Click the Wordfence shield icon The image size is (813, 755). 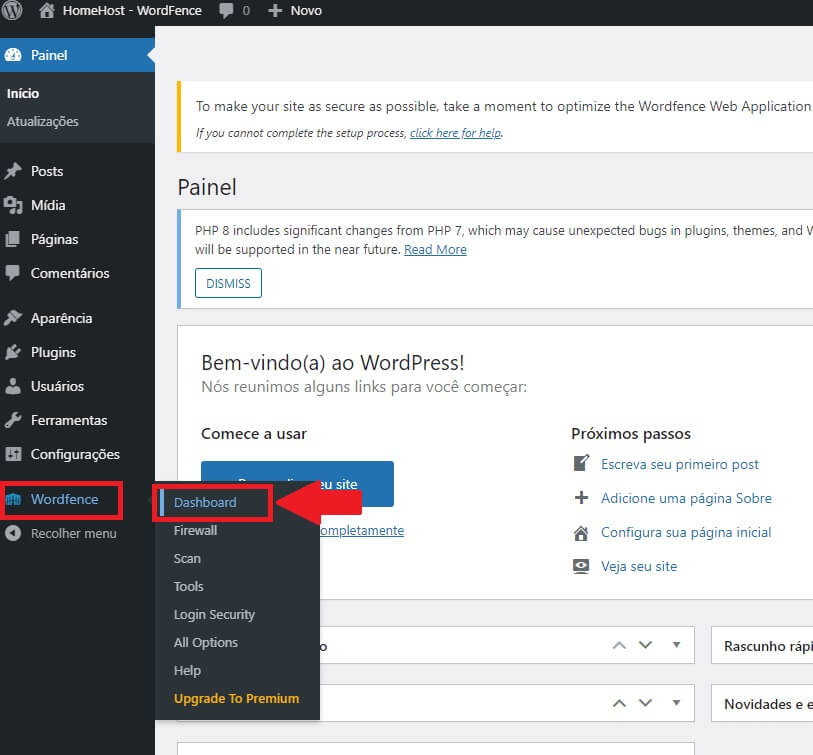[x=13, y=499]
